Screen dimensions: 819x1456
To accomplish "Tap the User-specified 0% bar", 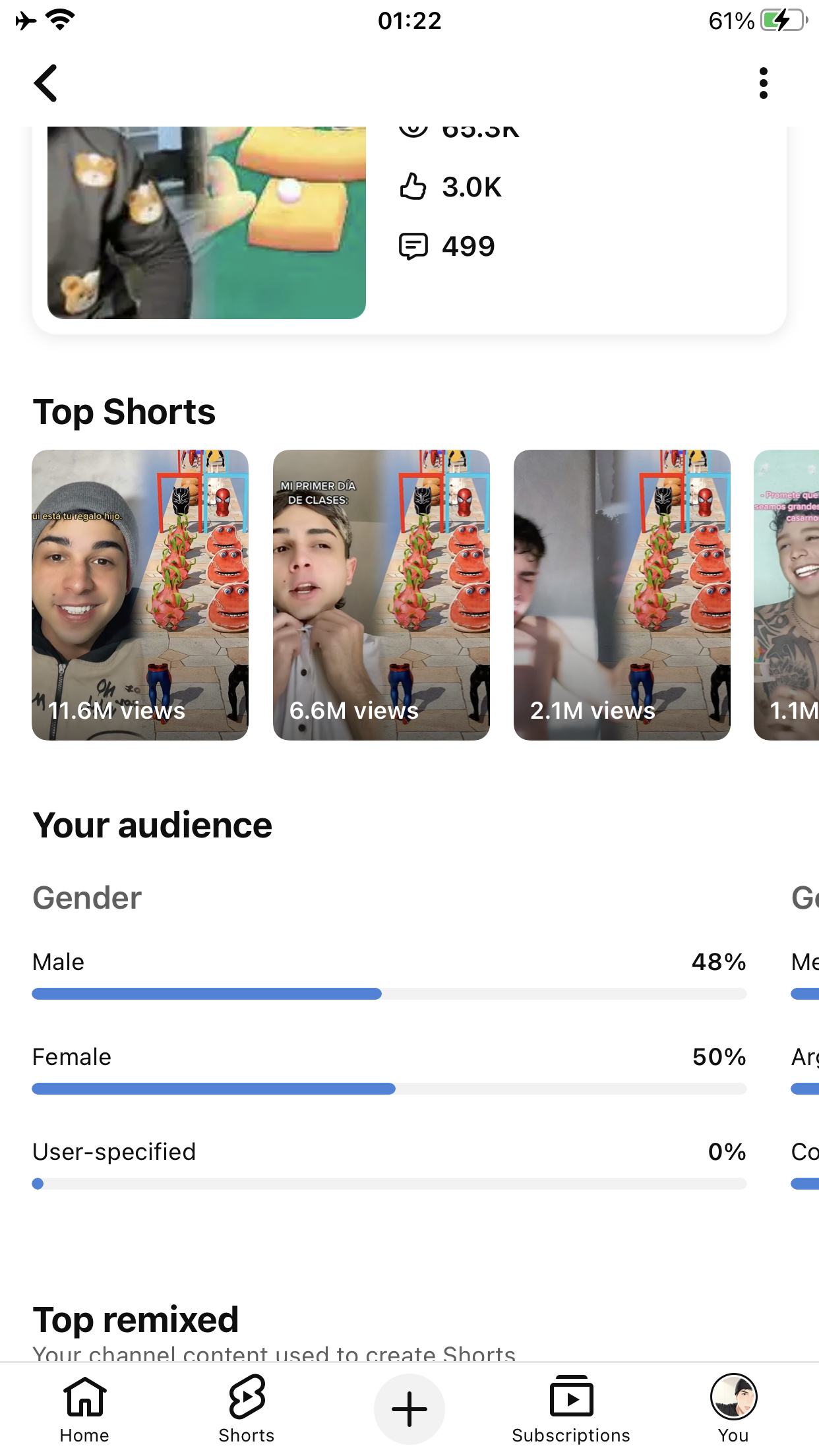I will coord(389,1184).
